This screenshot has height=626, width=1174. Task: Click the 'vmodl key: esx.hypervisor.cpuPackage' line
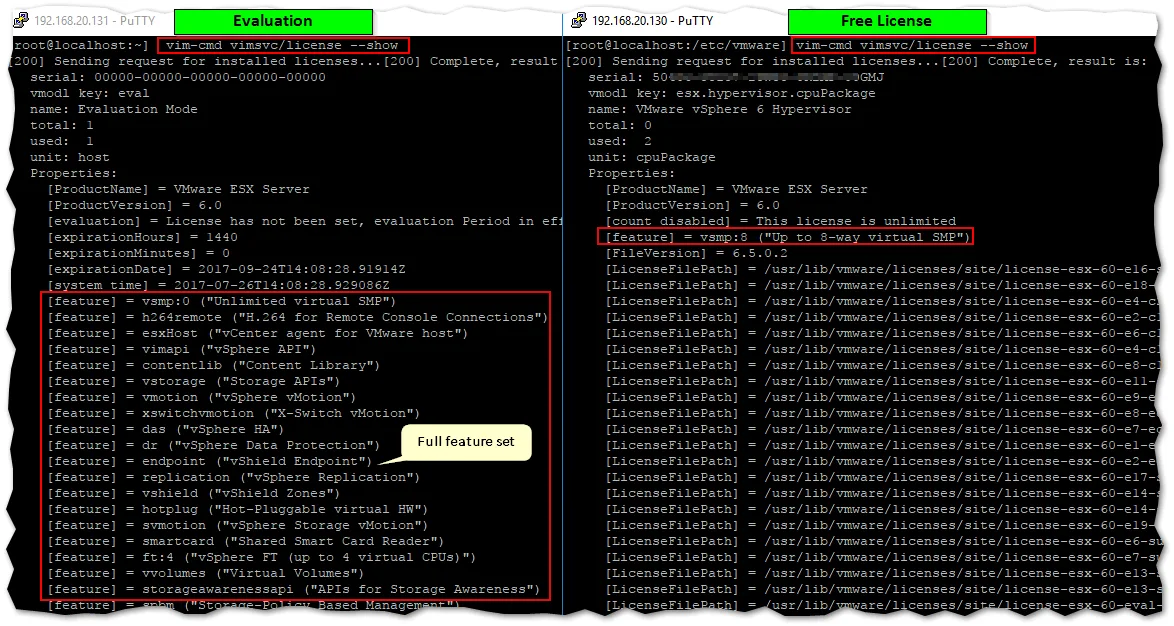732,93
